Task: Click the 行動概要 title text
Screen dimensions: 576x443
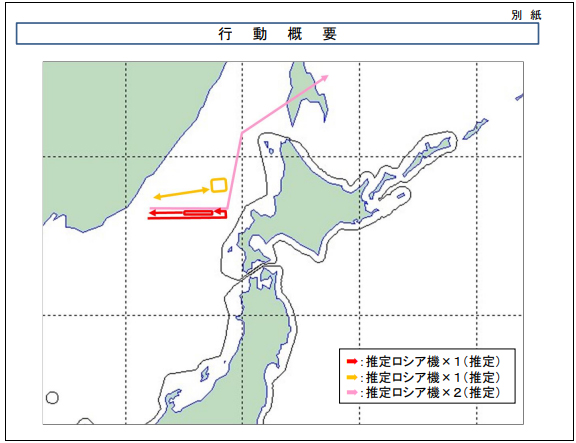Action: click(278, 34)
